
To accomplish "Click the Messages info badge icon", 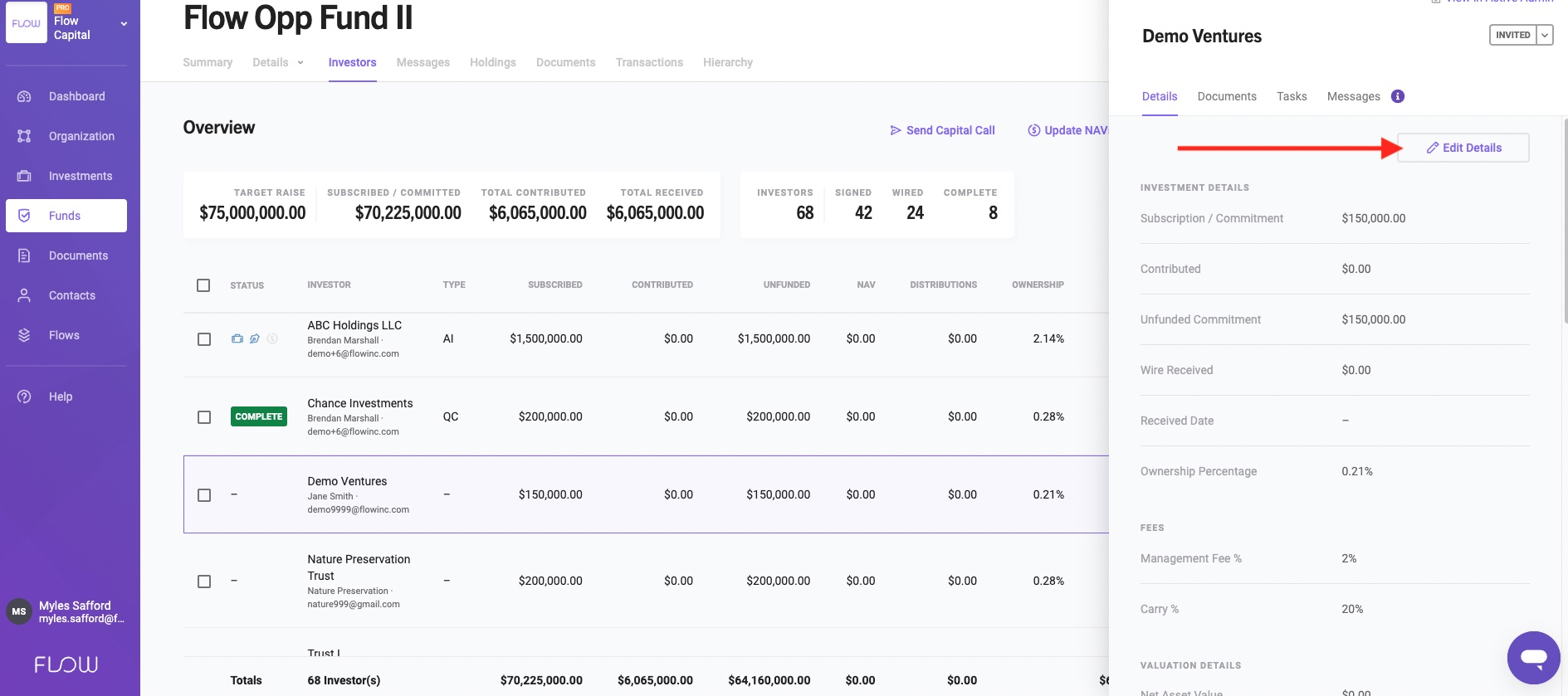I will (1398, 96).
